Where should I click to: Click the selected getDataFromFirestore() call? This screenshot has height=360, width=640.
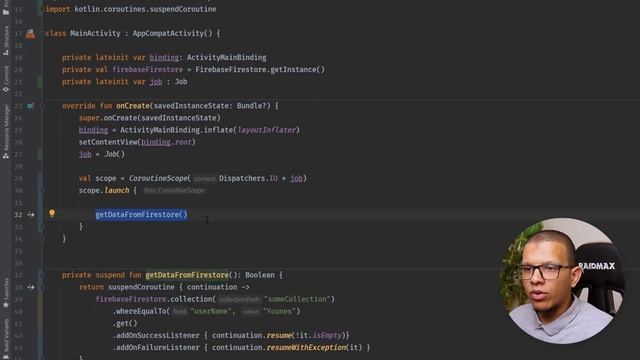142,214
